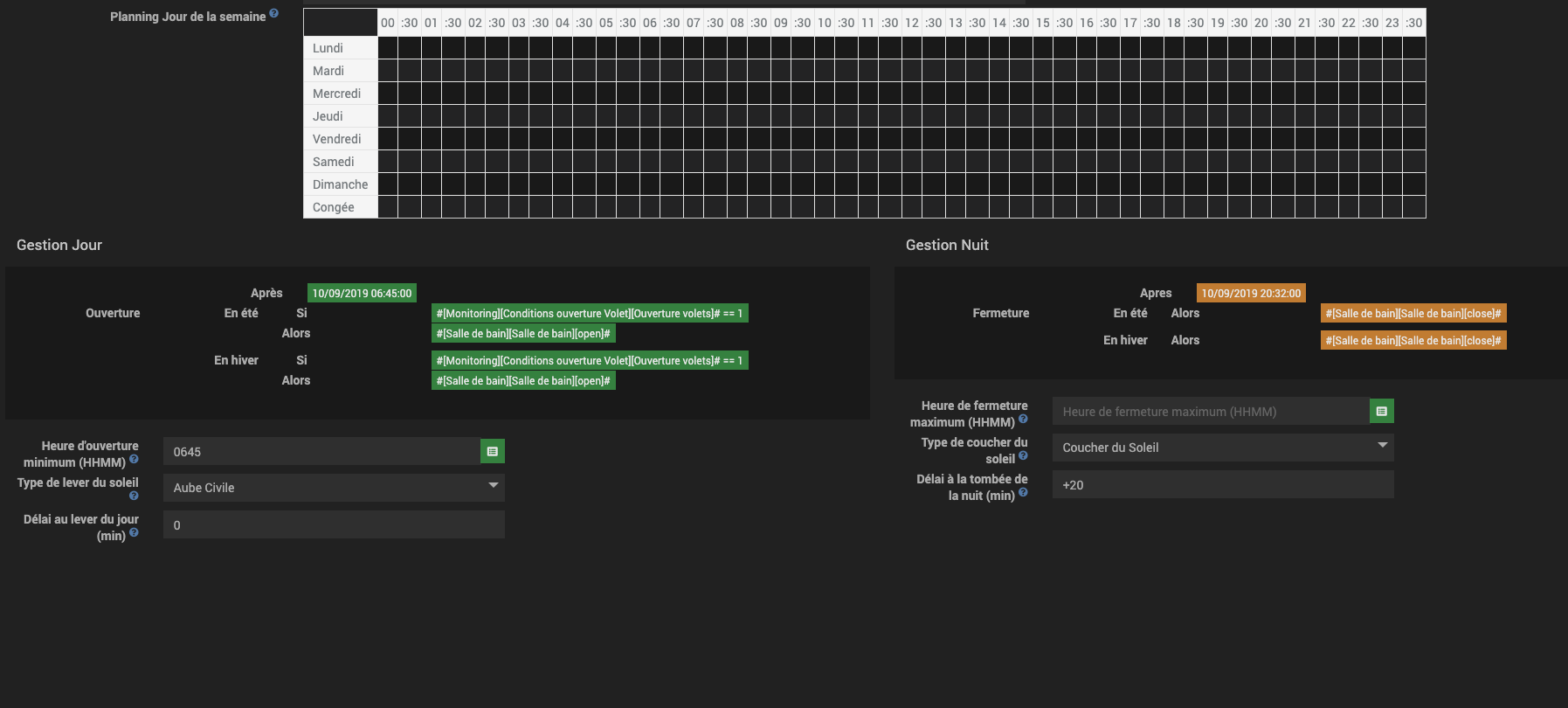Toggle the Samedi cell under hour 10
Image resolution: width=1568 pixels, height=708 pixels.
click(x=825, y=162)
